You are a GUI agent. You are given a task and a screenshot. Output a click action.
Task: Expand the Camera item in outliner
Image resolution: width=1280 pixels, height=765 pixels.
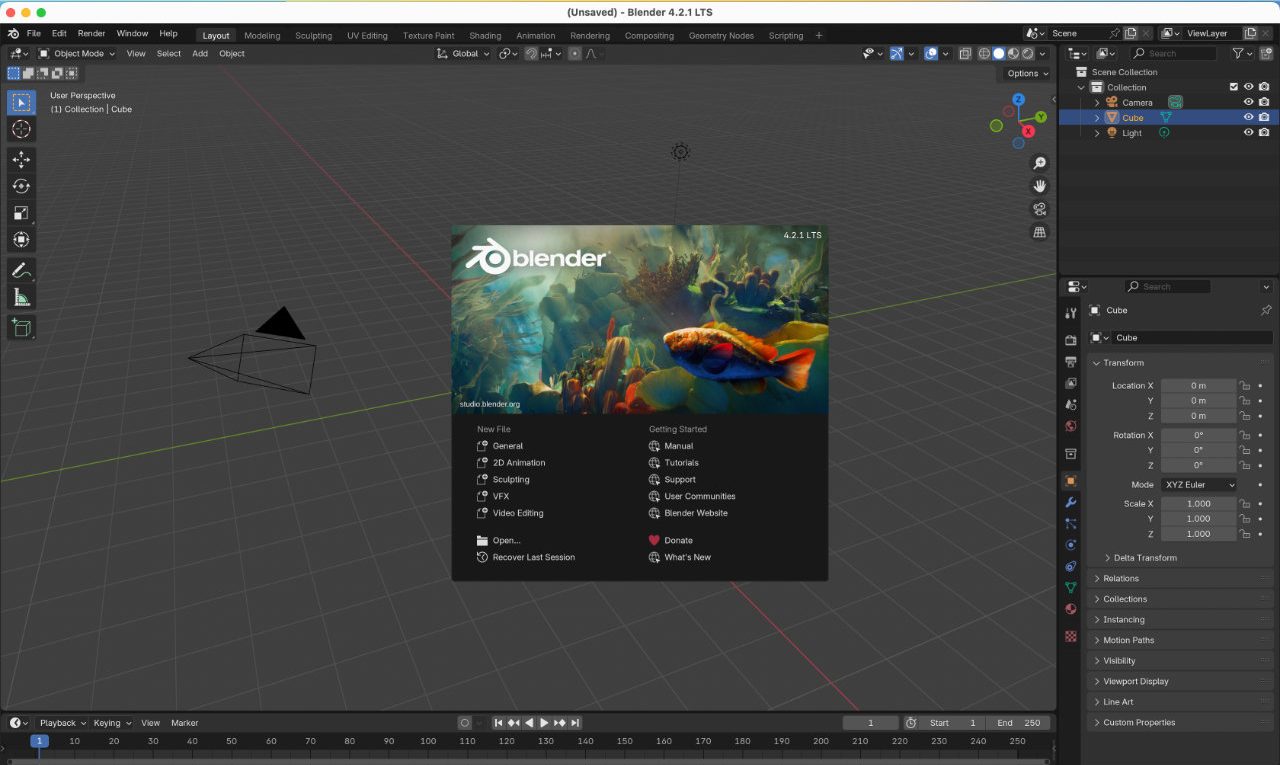[x=1097, y=102]
